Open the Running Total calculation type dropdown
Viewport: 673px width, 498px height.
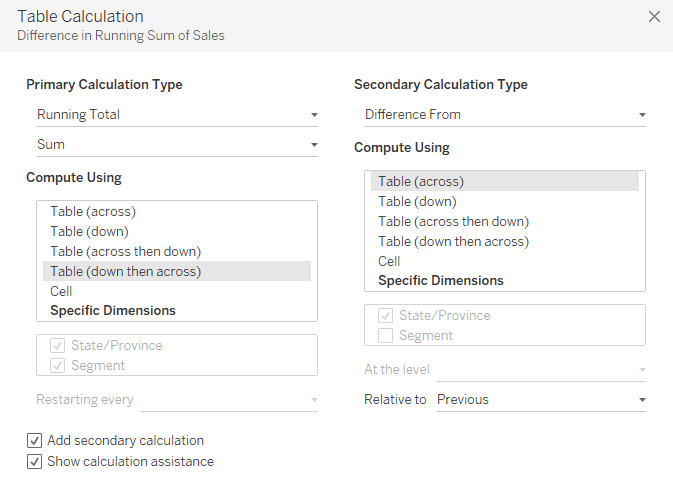click(176, 115)
